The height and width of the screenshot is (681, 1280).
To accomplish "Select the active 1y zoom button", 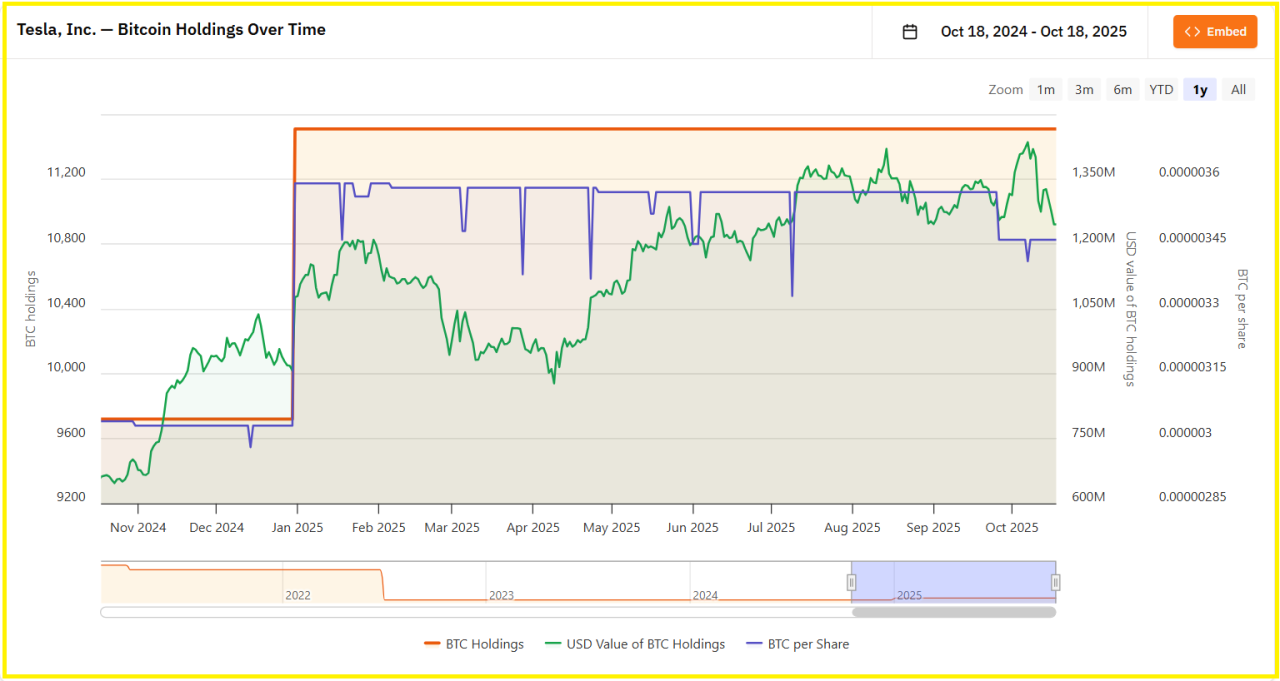I will 1200,90.
